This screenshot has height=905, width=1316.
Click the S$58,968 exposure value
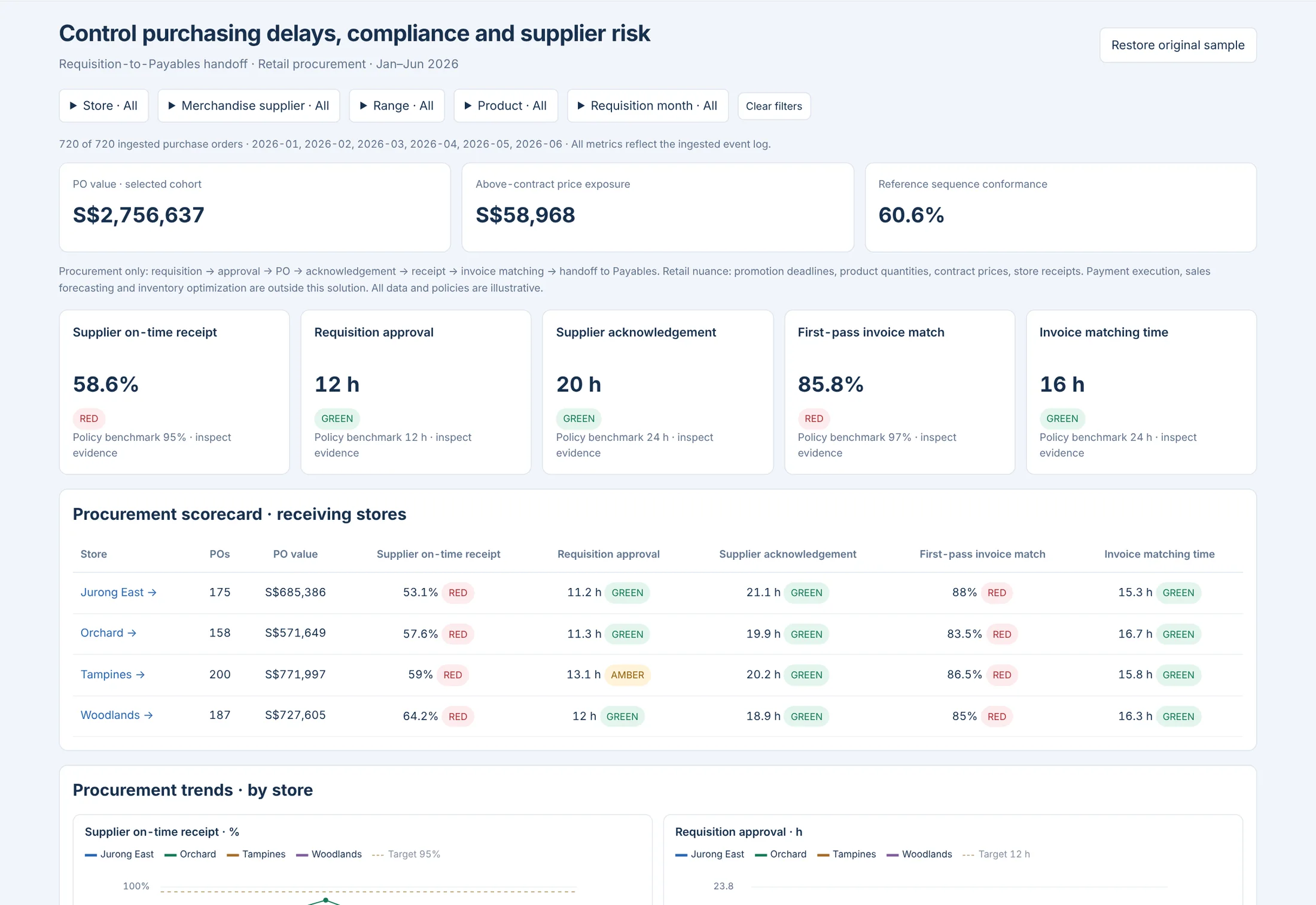525,215
